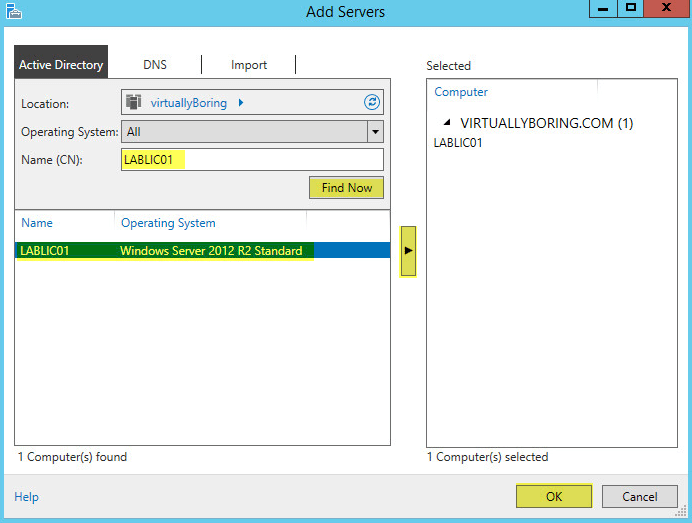
Task: Cancel the Add Servers dialog
Action: [x=639, y=497]
